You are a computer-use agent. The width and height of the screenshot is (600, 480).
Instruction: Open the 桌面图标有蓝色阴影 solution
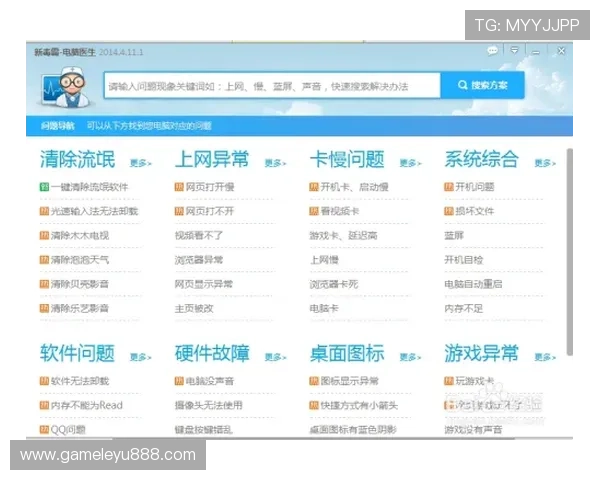click(x=354, y=429)
